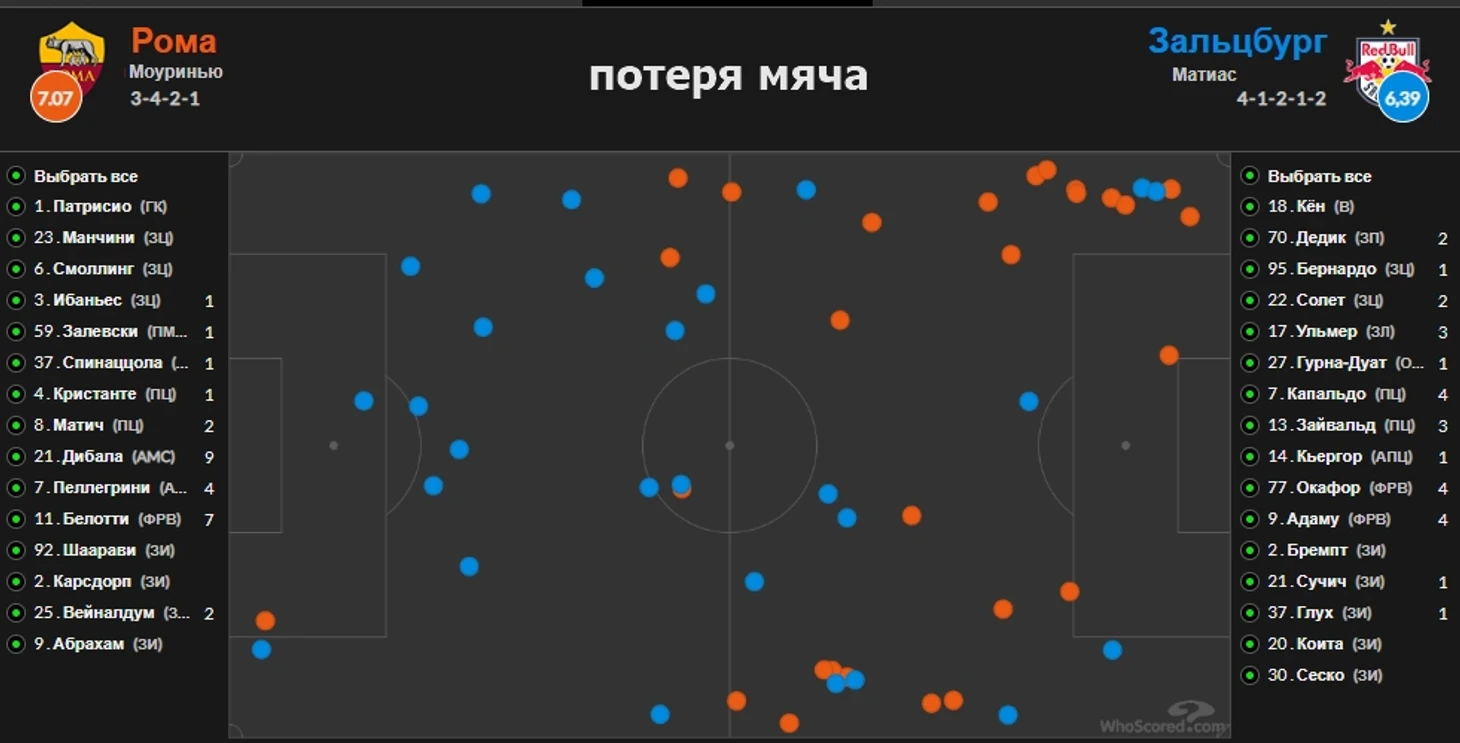
Task: Toggle green radio next to Окафор
Action: point(1250,488)
